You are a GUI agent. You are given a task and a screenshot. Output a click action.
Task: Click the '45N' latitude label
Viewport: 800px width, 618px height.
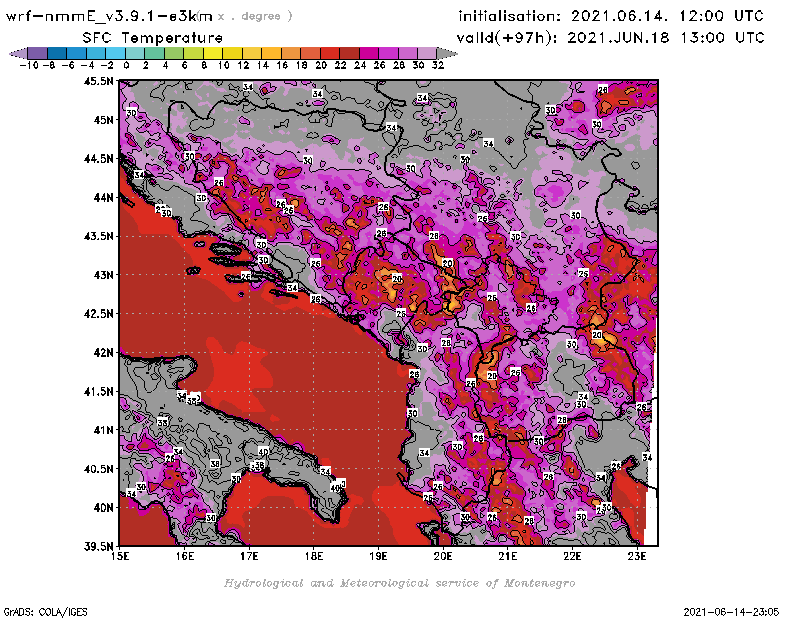click(x=103, y=119)
